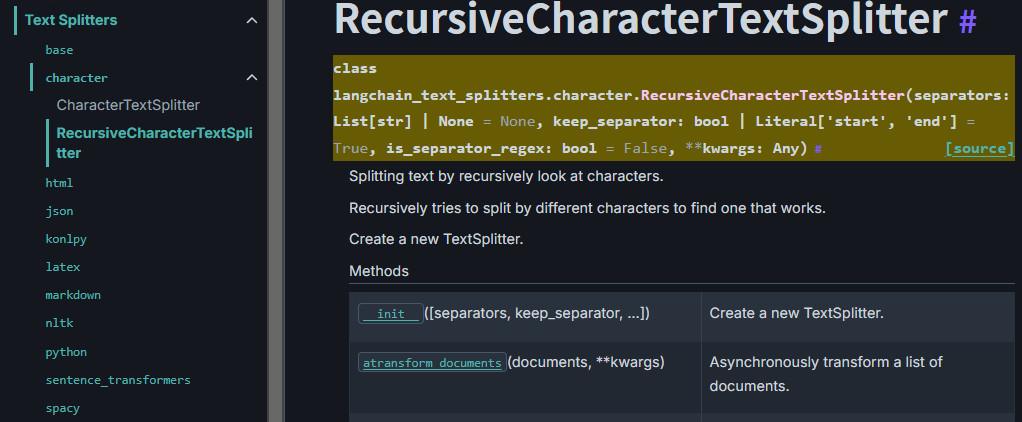Open the html module page
The image size is (1022, 422).
click(x=59, y=183)
